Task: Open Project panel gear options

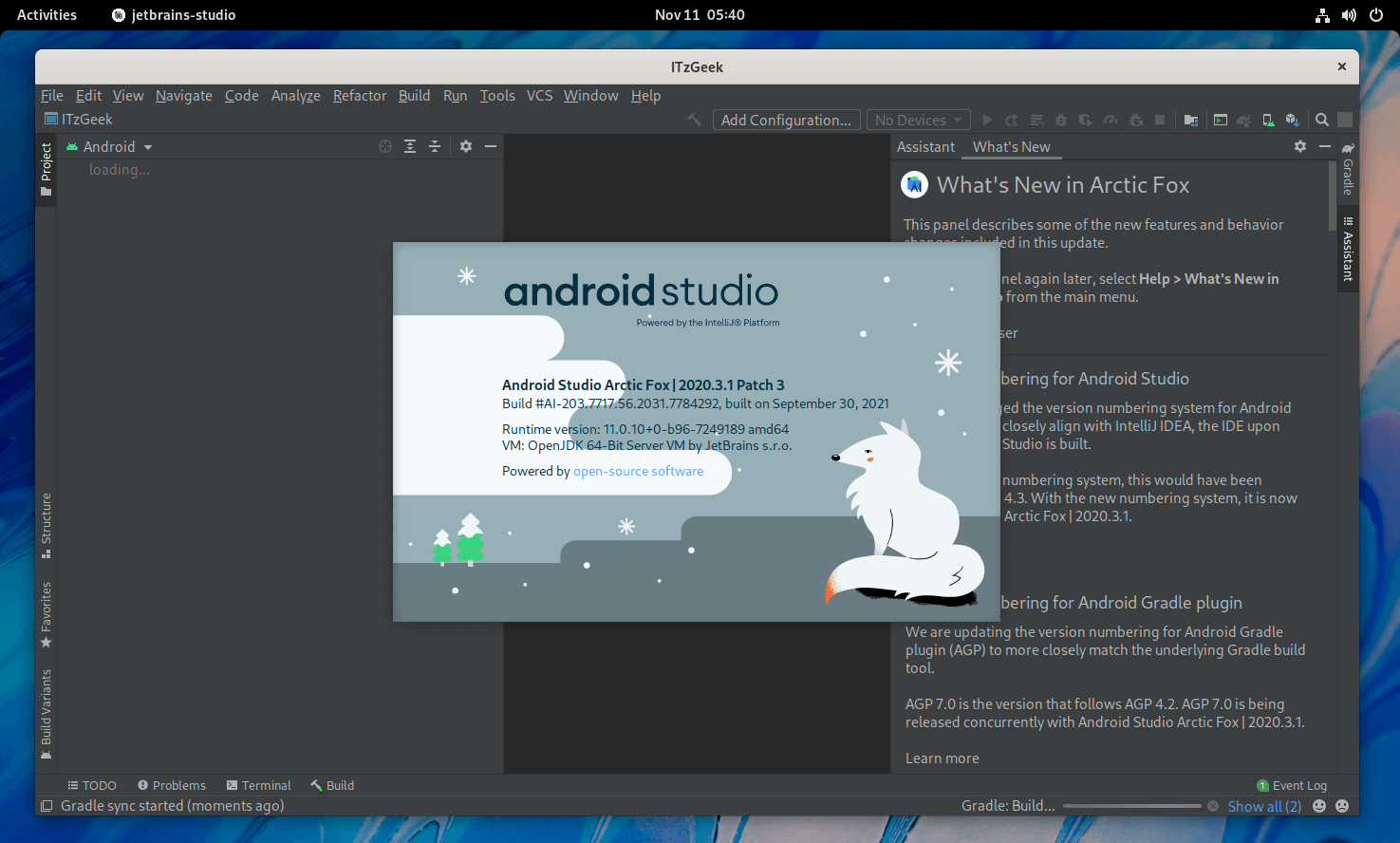Action: coord(466,146)
